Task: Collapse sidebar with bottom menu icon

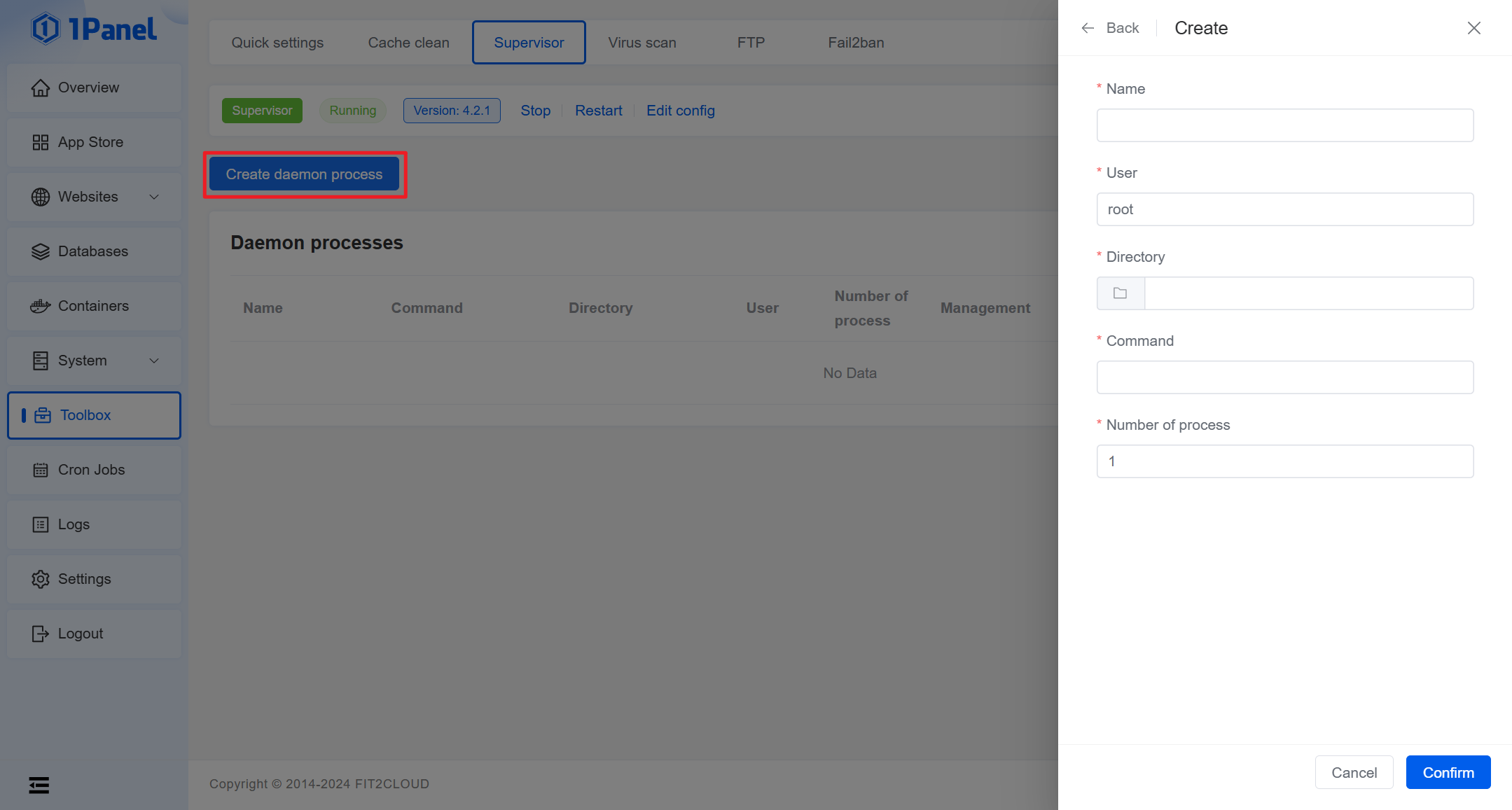Action: click(39, 785)
